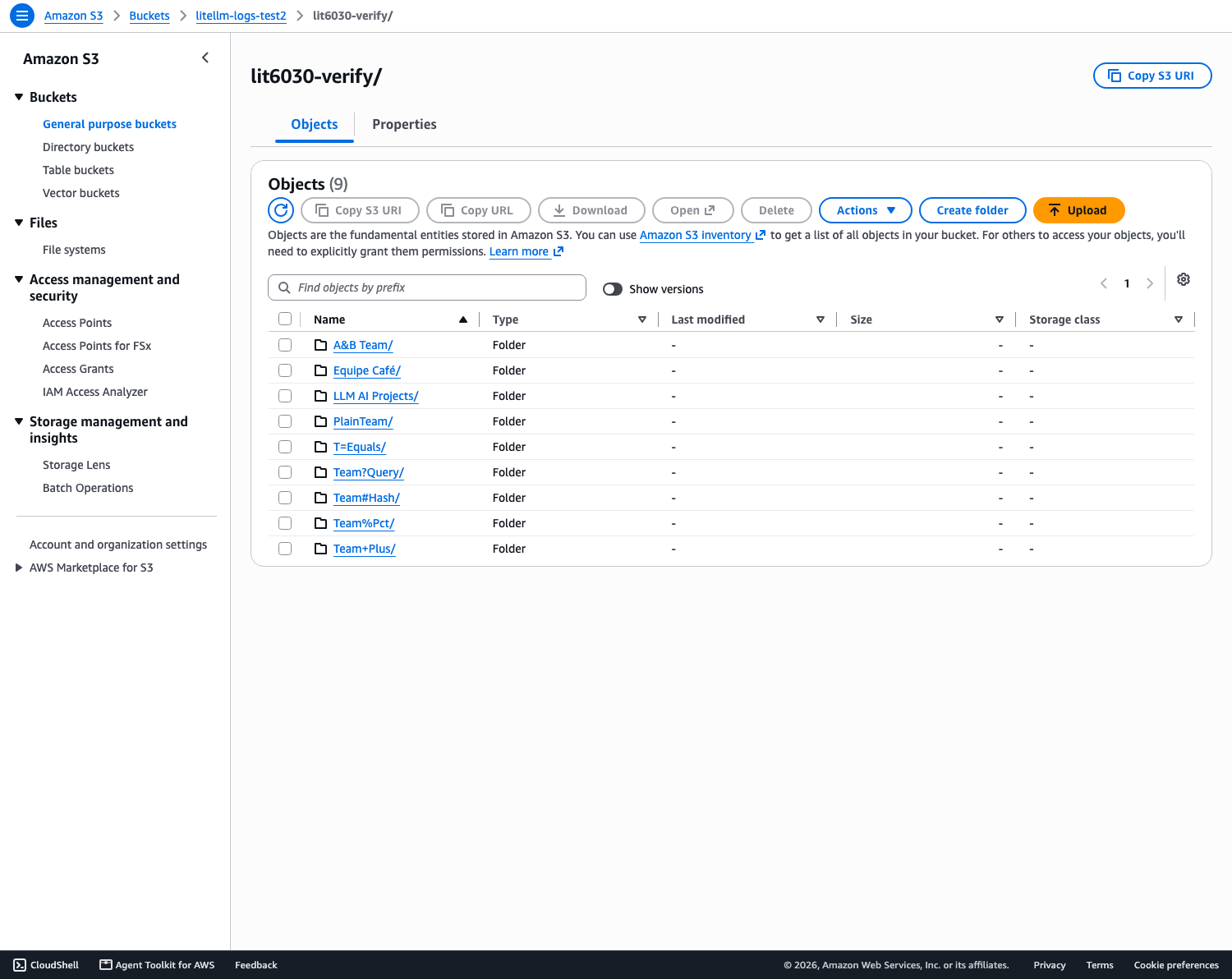Check the LLM AI Projects/ row checkbox
Viewport: 1232px width, 979px height.
point(285,396)
